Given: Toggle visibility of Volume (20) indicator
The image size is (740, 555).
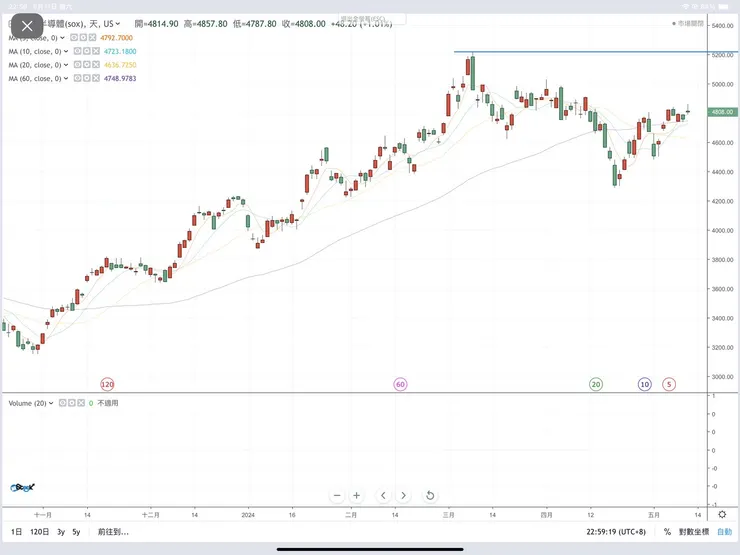Looking at the screenshot, I should (x=62, y=403).
